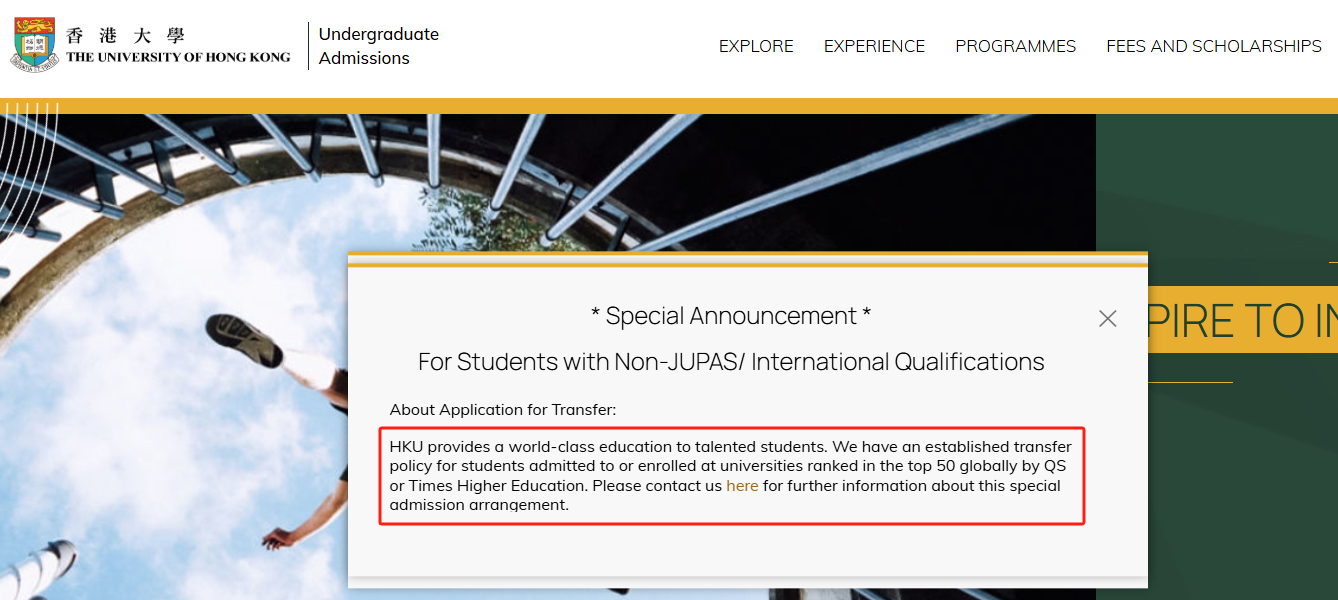Follow the 'here' contact link
Image resolution: width=1338 pixels, height=600 pixels.
tap(742, 486)
